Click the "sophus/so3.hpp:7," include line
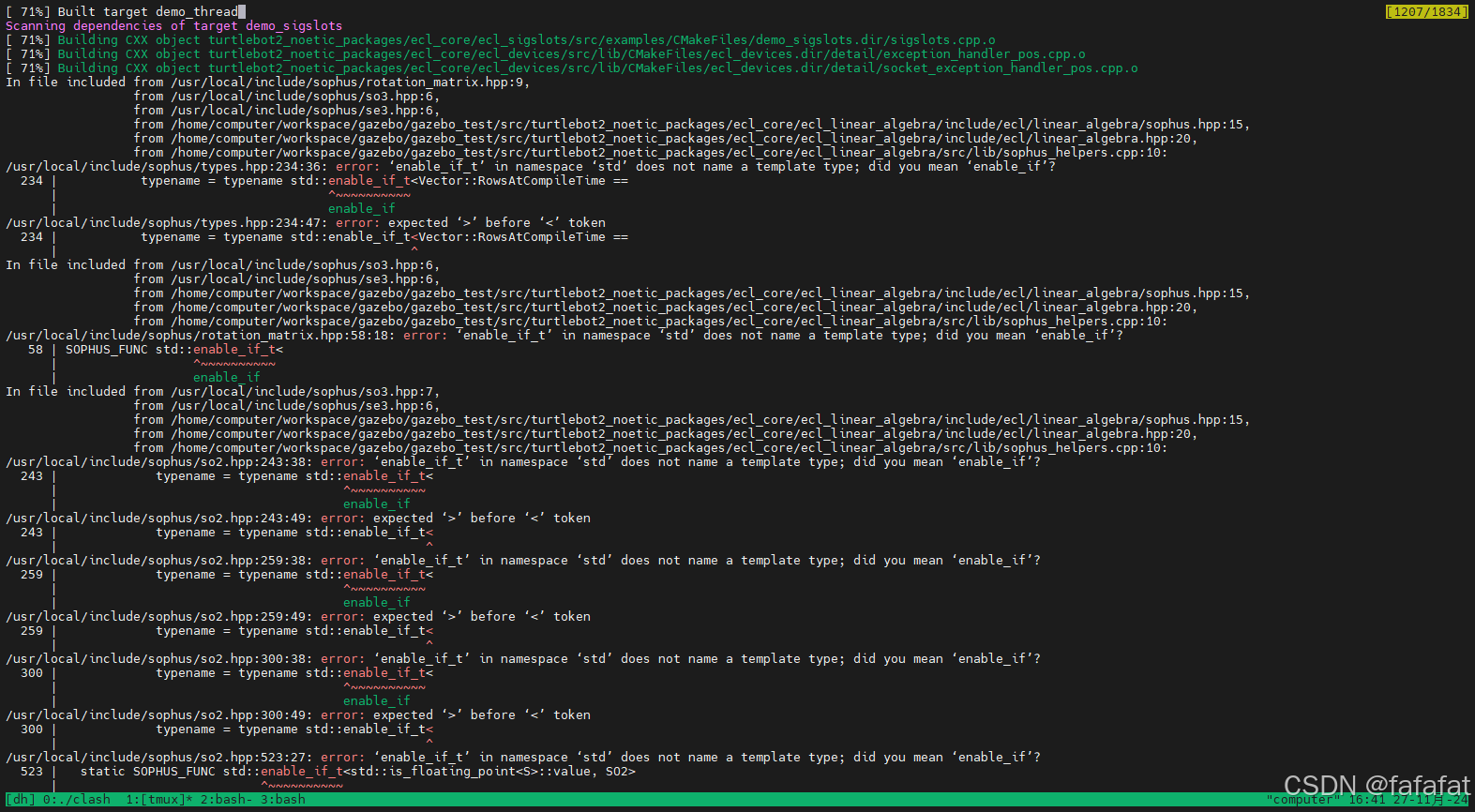Viewport: 1475px width, 812px height. tap(223, 391)
